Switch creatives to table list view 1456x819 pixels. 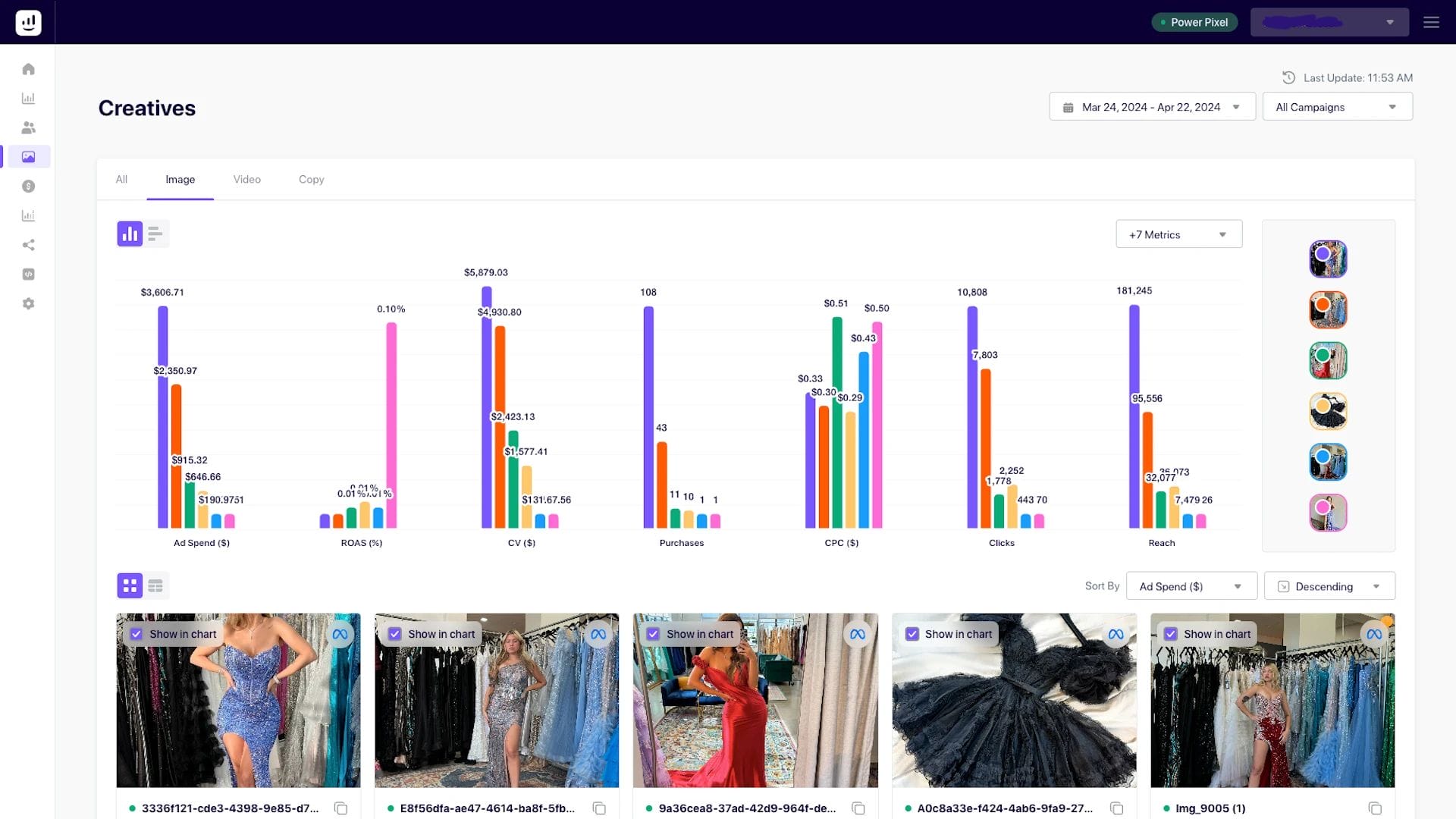tap(155, 585)
